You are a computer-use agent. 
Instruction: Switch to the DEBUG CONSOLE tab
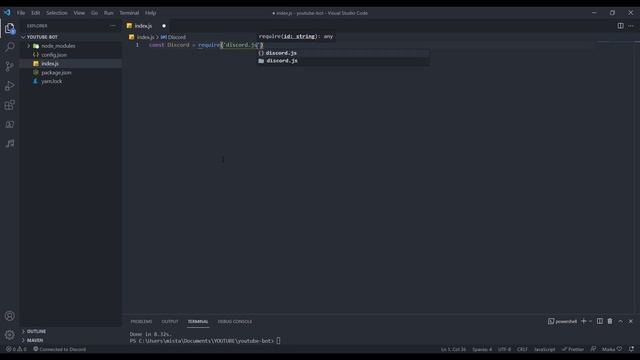tap(235, 322)
